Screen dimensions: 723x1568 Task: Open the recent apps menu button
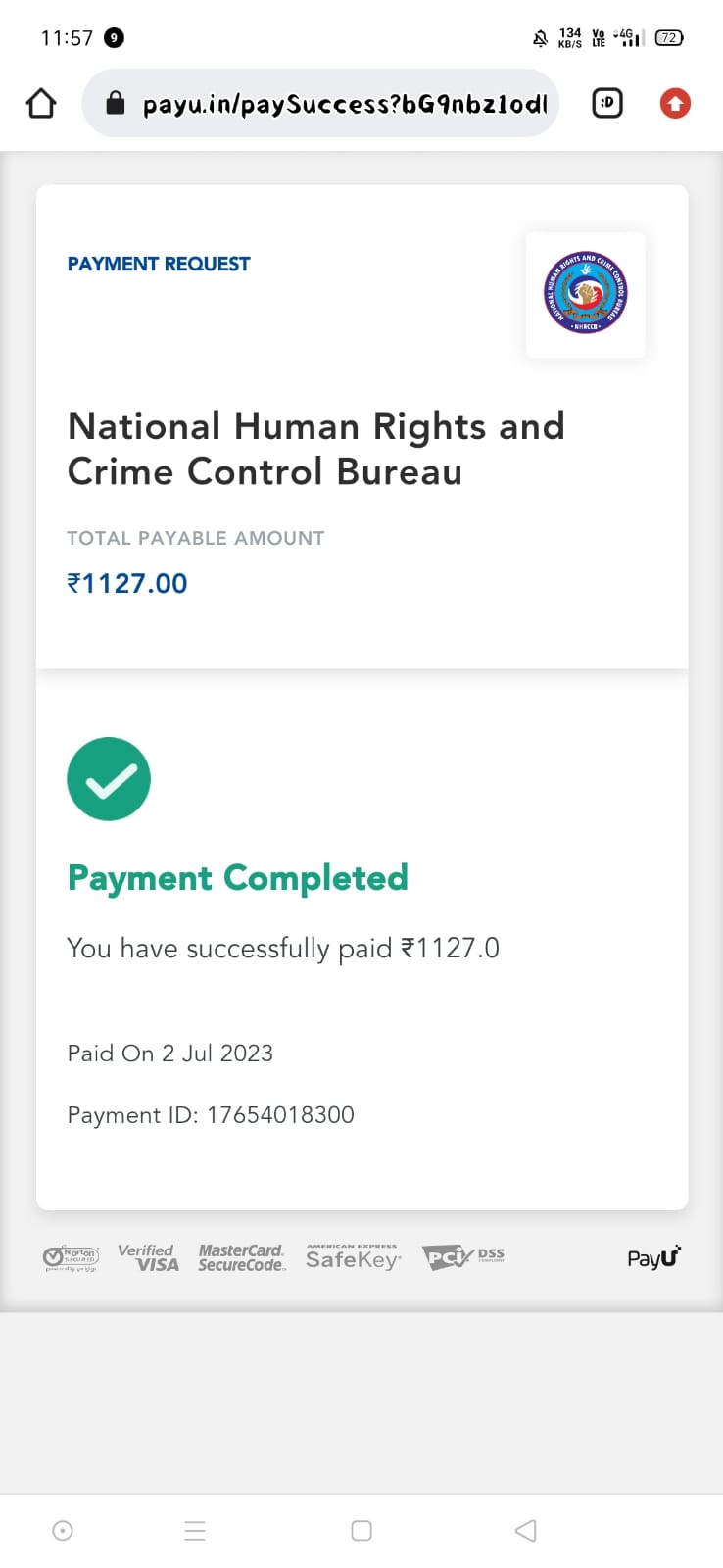coord(195,1530)
